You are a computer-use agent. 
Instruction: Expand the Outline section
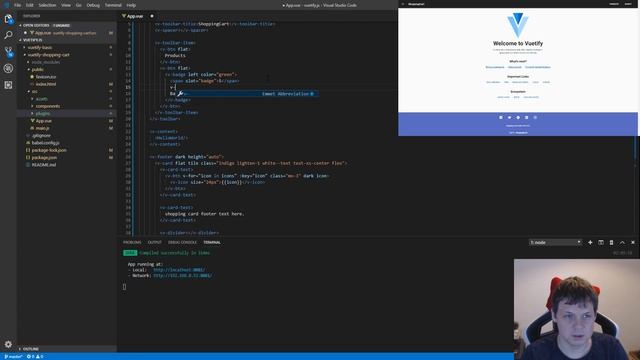(x=31, y=349)
